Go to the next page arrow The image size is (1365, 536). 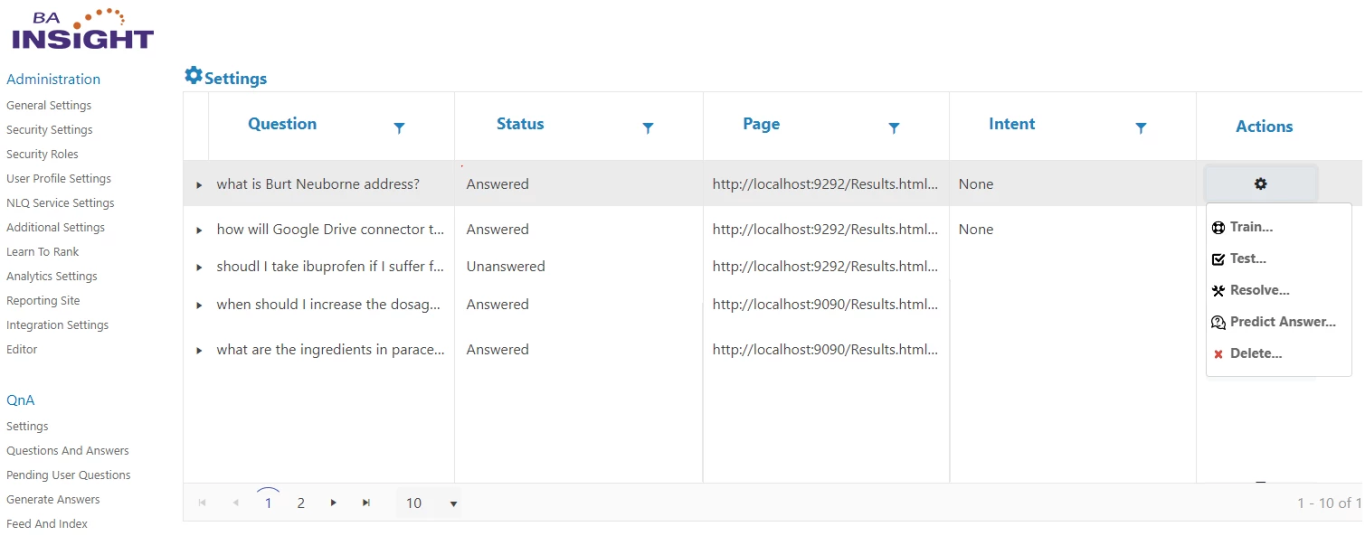(x=333, y=503)
